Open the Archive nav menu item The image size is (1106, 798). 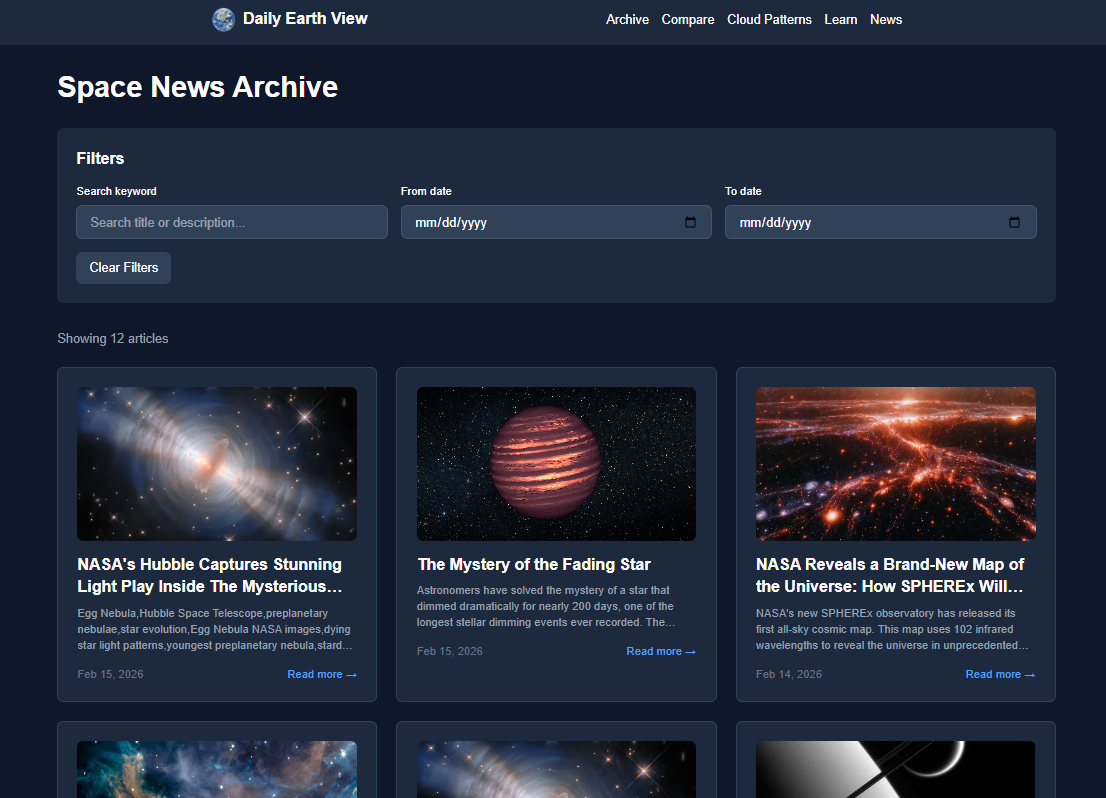pyautogui.click(x=627, y=20)
